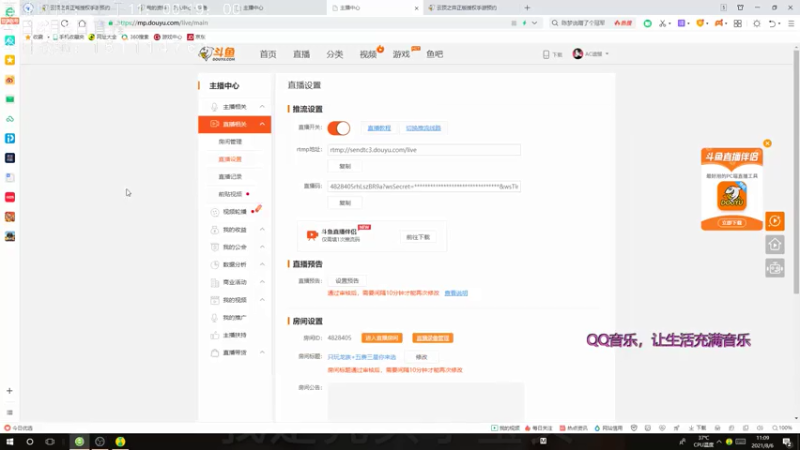800x450 pixels.
Task: Click the 立即下载 button on floating ad
Action: point(732,223)
